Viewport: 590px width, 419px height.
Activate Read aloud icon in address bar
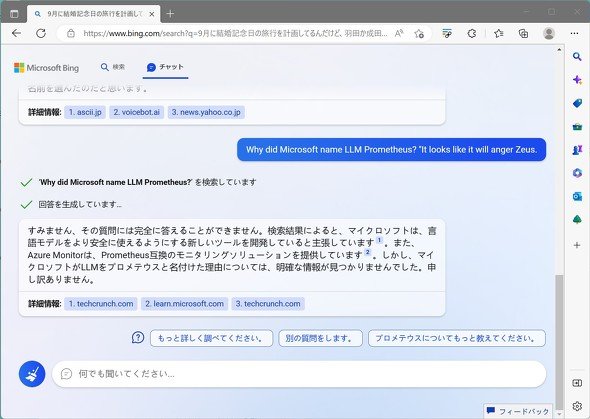coord(398,33)
